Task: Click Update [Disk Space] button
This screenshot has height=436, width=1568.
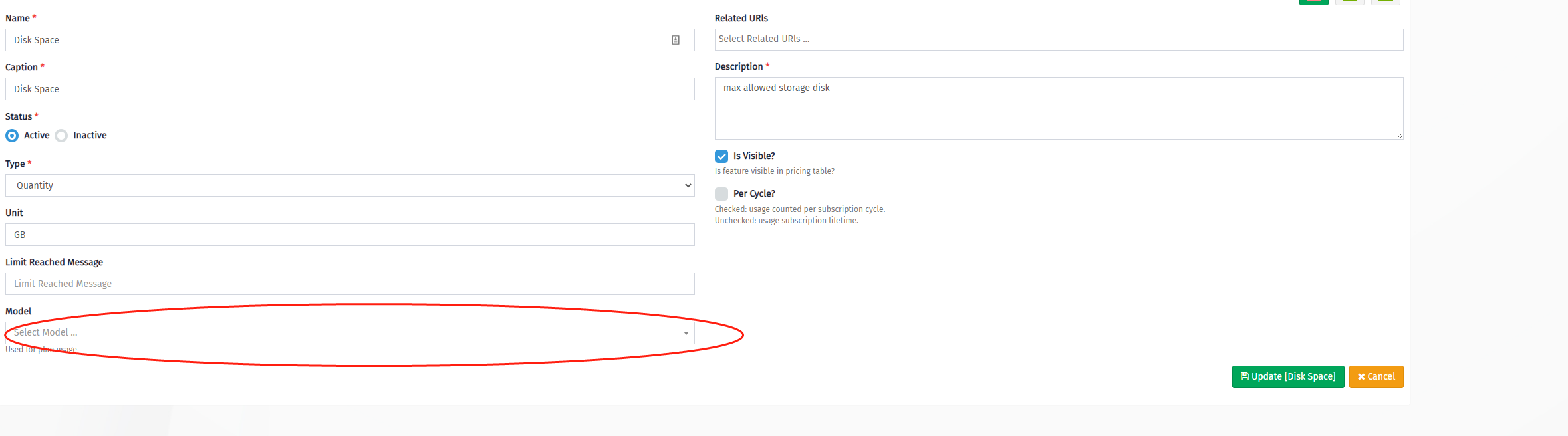Action: 1288,377
